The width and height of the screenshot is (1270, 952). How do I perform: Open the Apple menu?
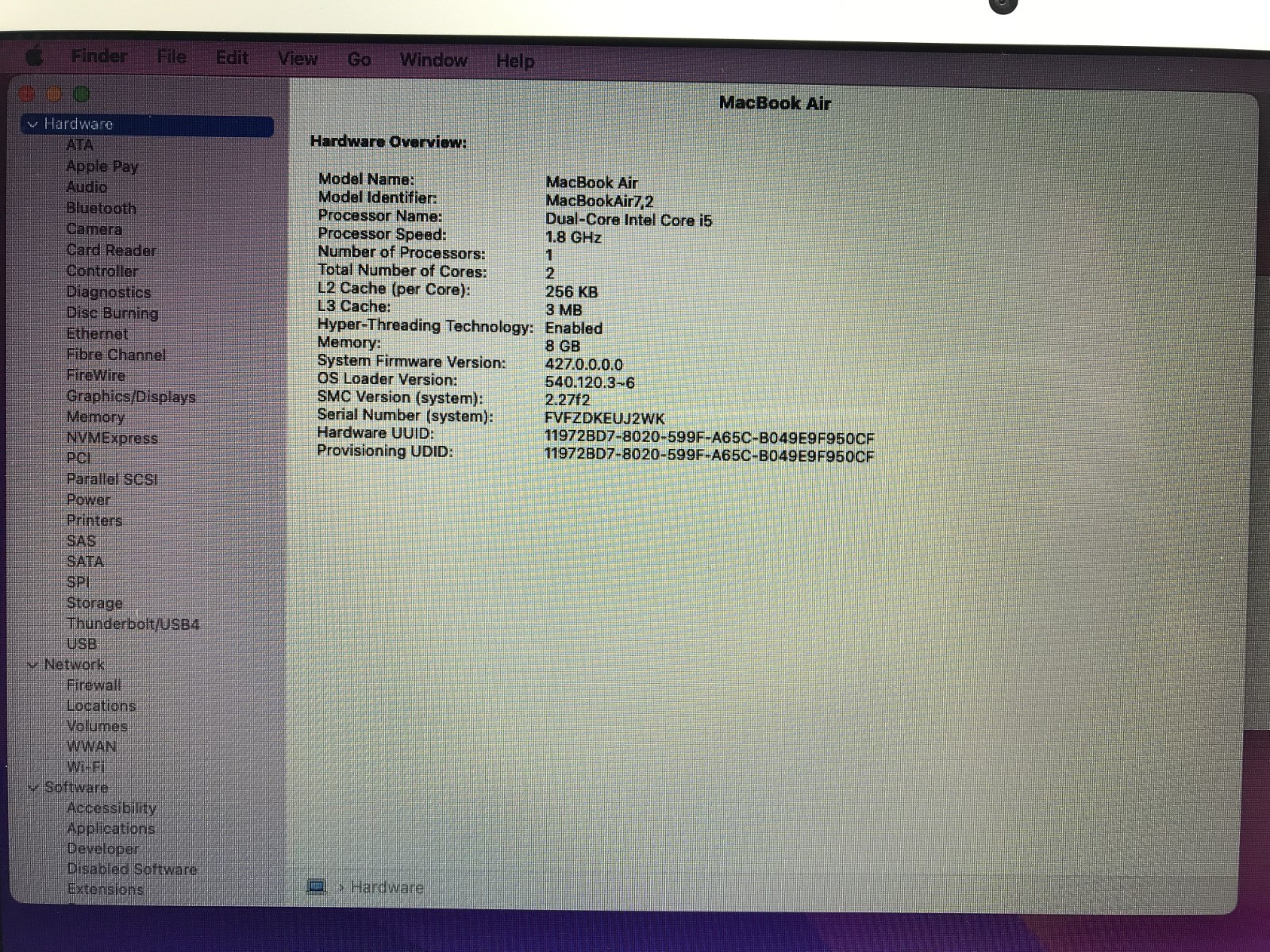(x=33, y=56)
